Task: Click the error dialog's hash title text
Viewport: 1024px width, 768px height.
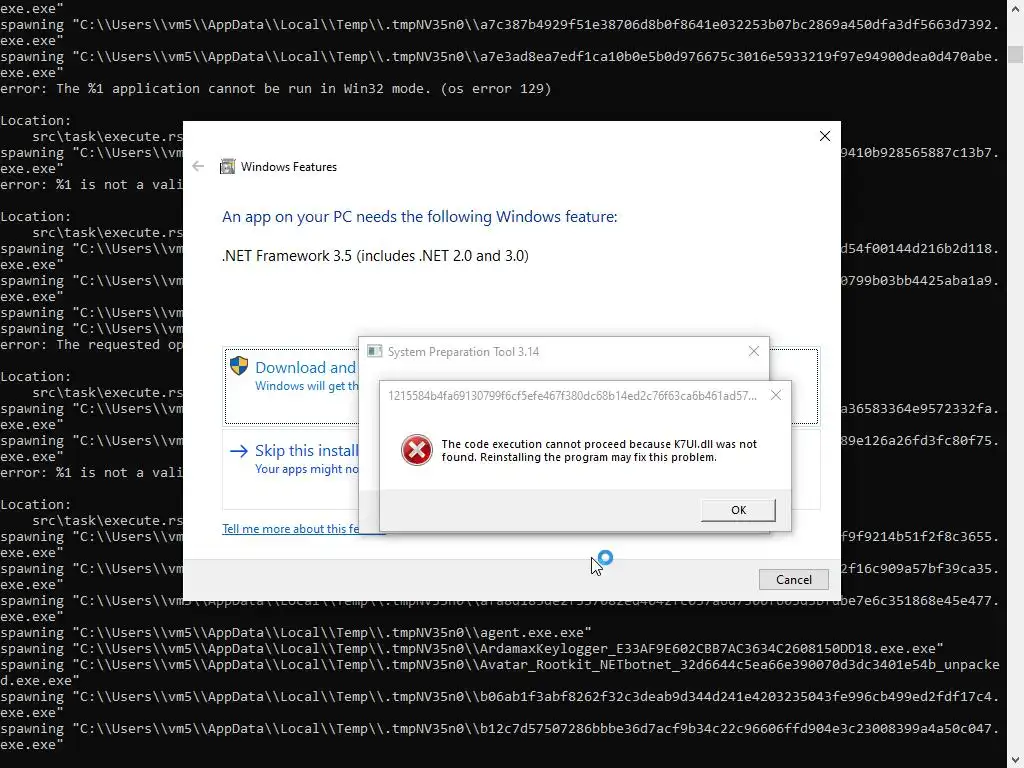Action: click(572, 396)
